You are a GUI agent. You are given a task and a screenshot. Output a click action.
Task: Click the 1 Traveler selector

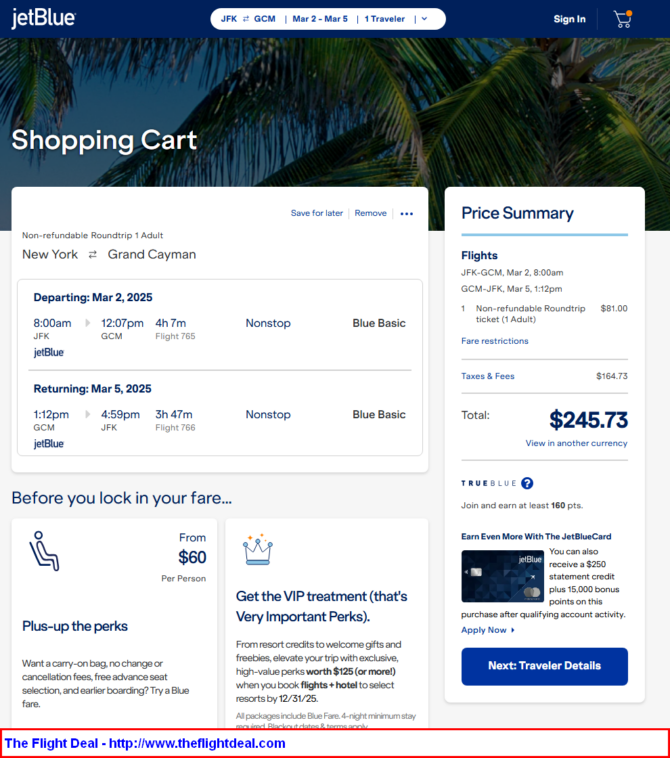coord(385,19)
